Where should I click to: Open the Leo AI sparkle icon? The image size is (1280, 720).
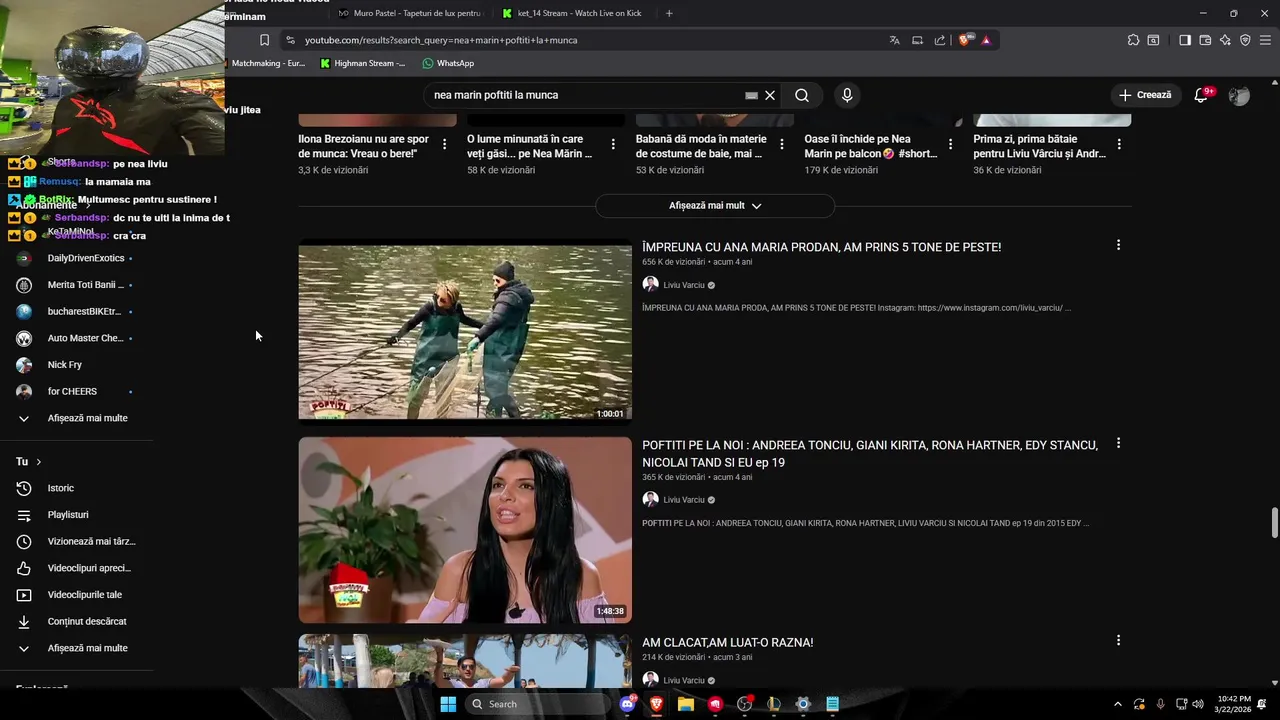1225,40
